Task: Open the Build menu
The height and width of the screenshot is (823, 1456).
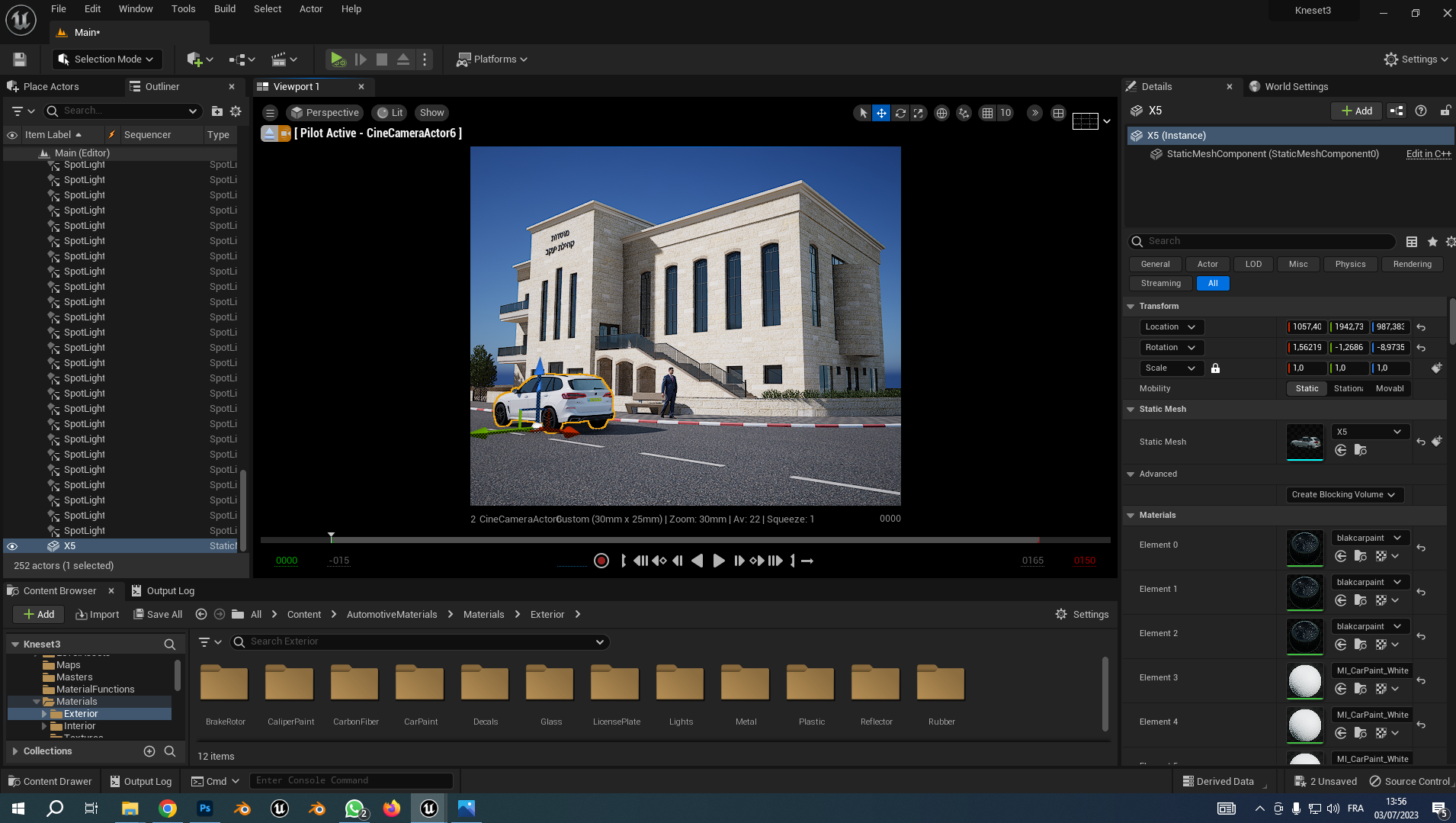Action: point(224,9)
